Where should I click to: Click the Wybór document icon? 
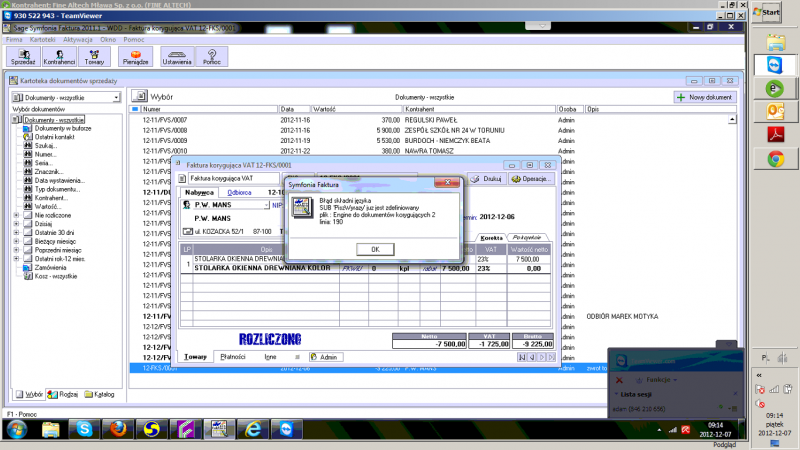[x=139, y=96]
